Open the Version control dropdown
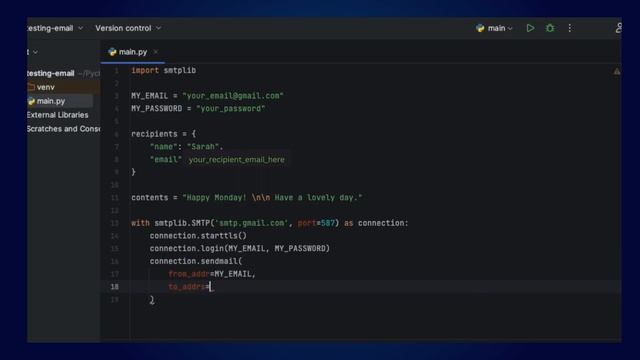The image size is (640, 360). [x=128, y=28]
